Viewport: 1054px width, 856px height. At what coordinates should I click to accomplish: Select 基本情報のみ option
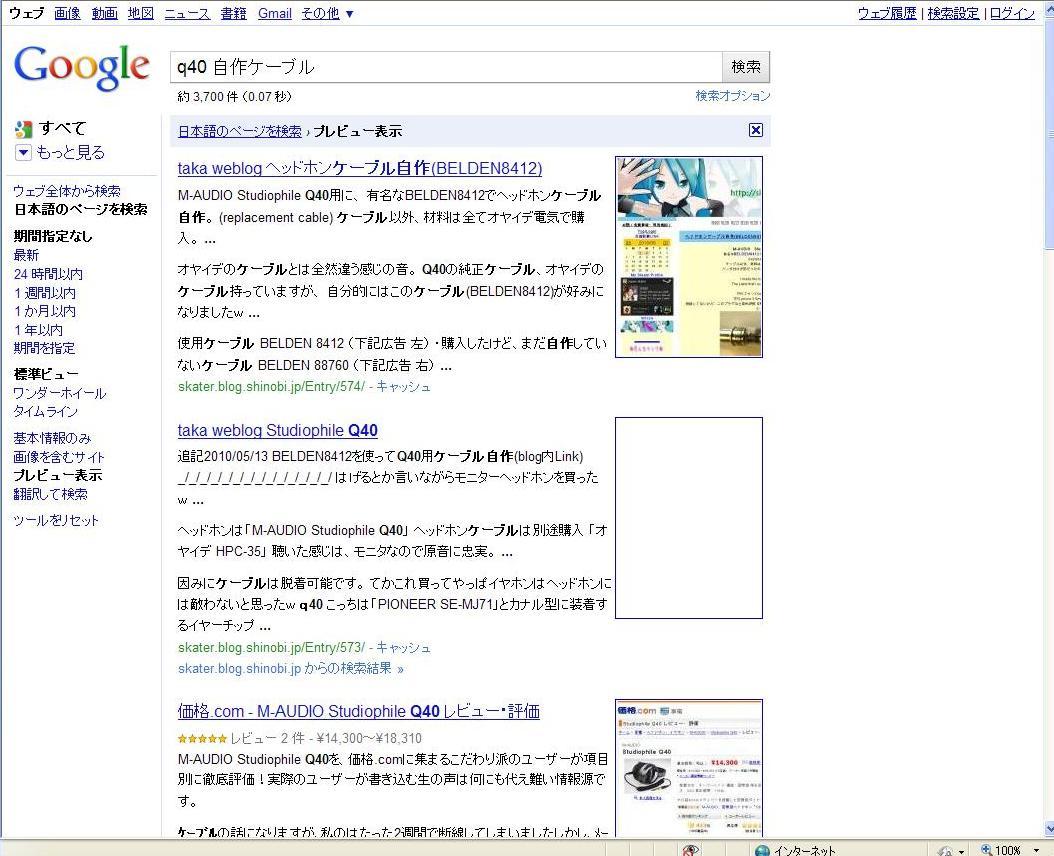[x=52, y=438]
